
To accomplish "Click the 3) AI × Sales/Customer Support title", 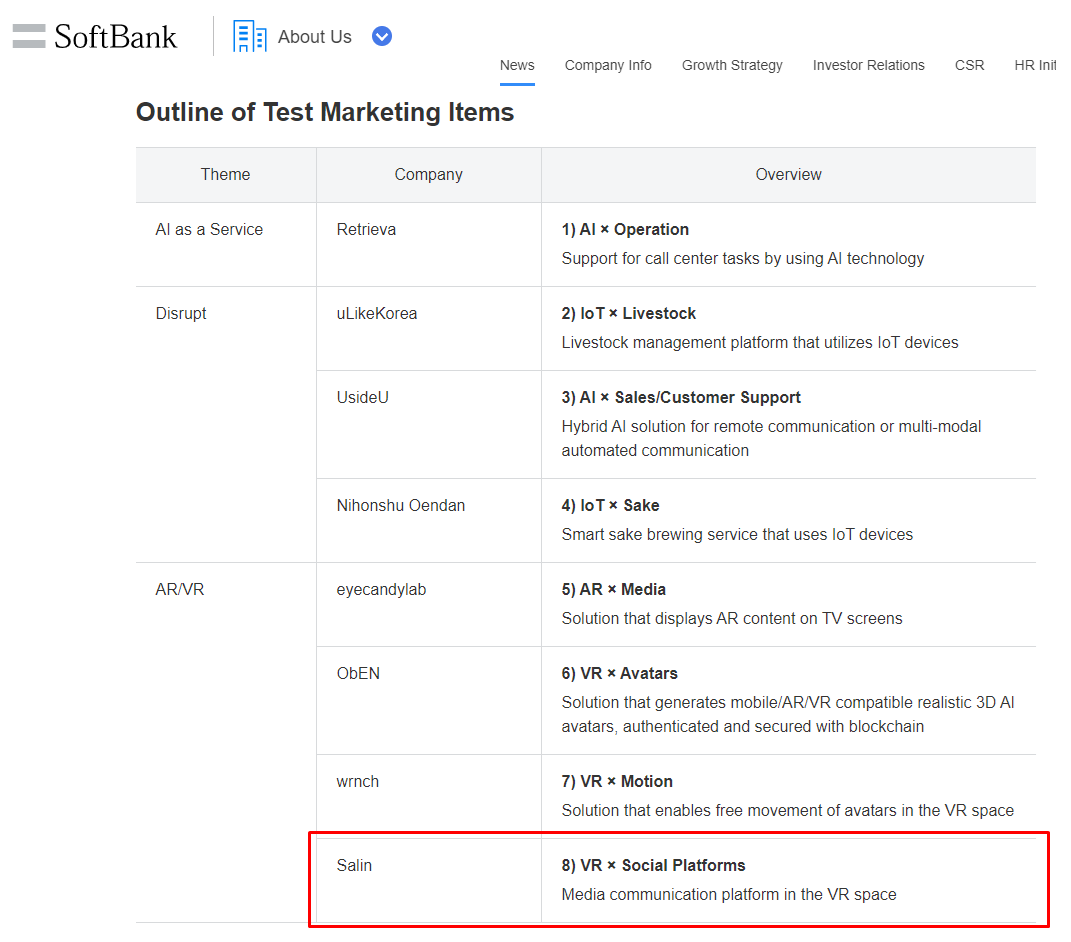I will pos(681,398).
